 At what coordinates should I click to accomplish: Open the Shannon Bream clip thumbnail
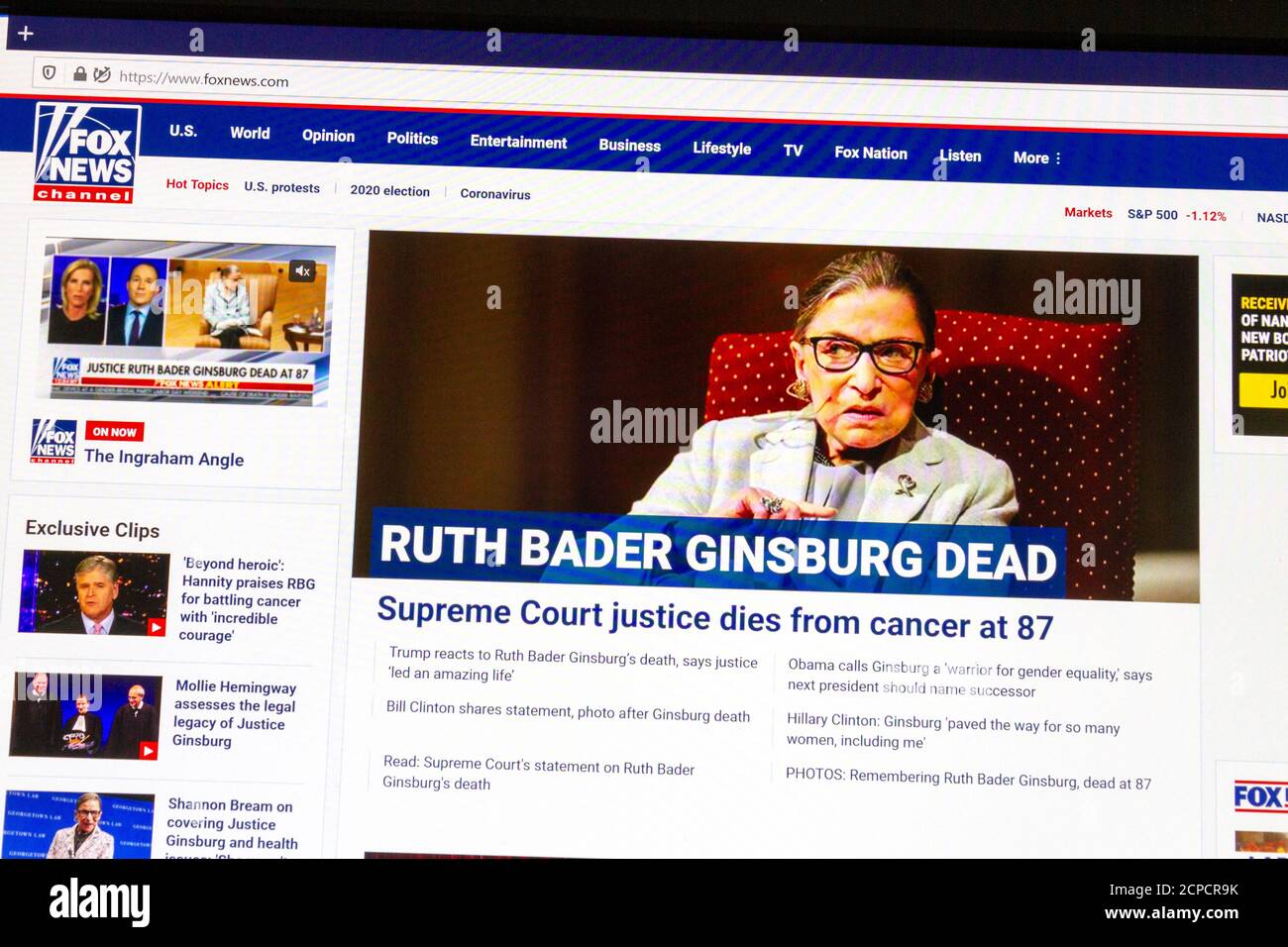point(79,824)
